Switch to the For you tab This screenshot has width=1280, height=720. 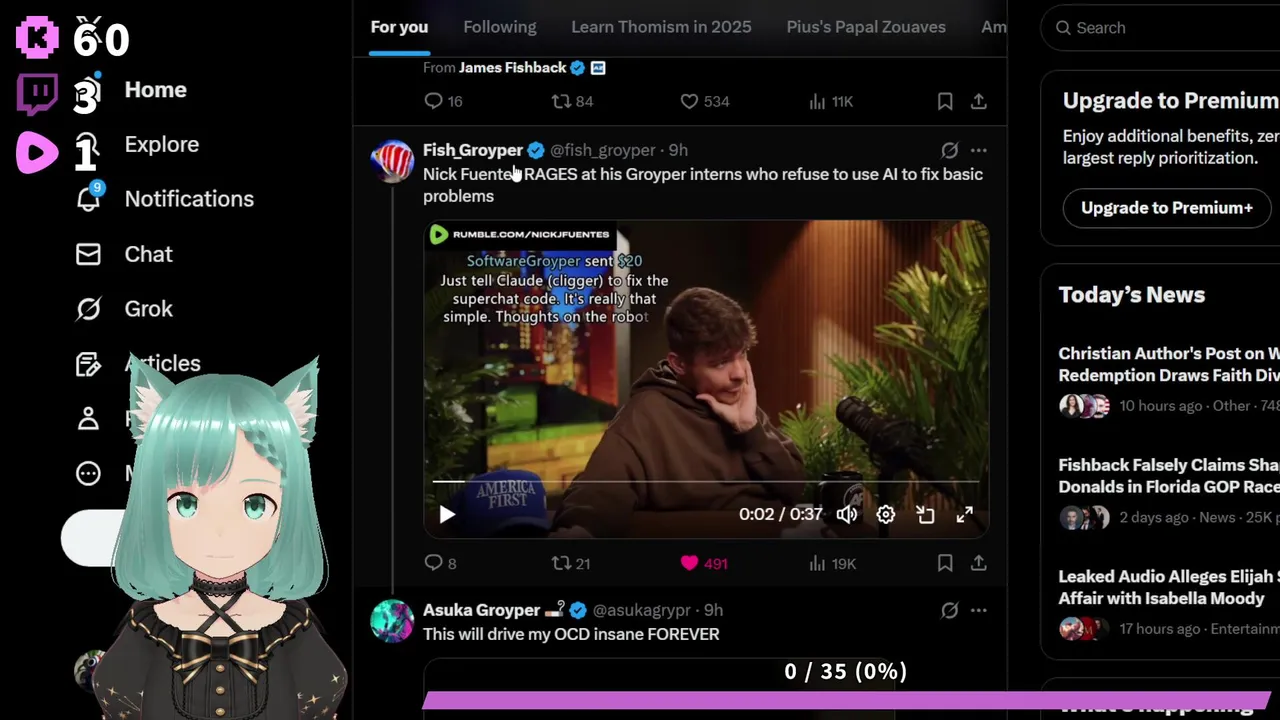point(399,27)
